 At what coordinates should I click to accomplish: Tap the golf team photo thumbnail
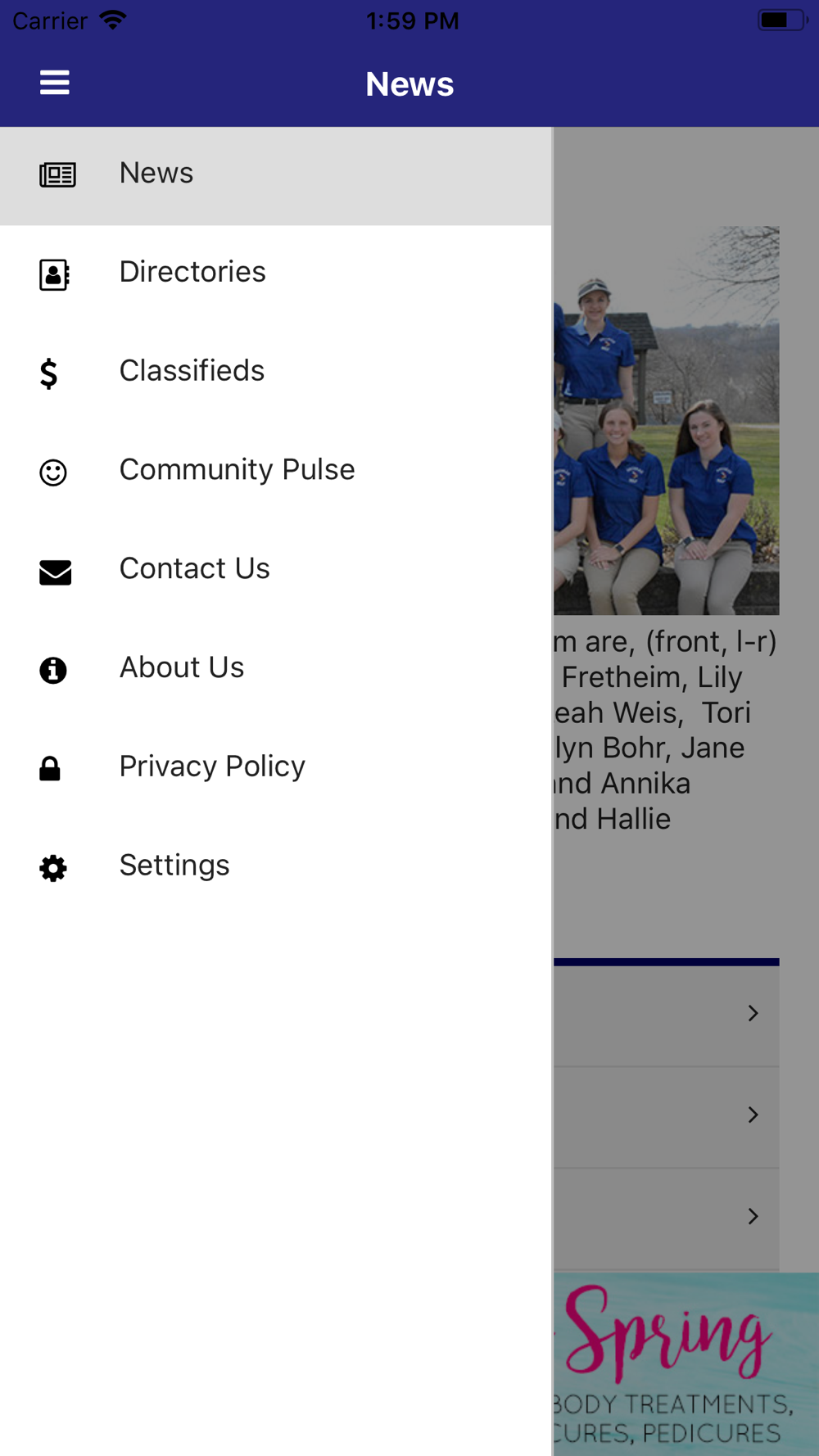(666, 420)
